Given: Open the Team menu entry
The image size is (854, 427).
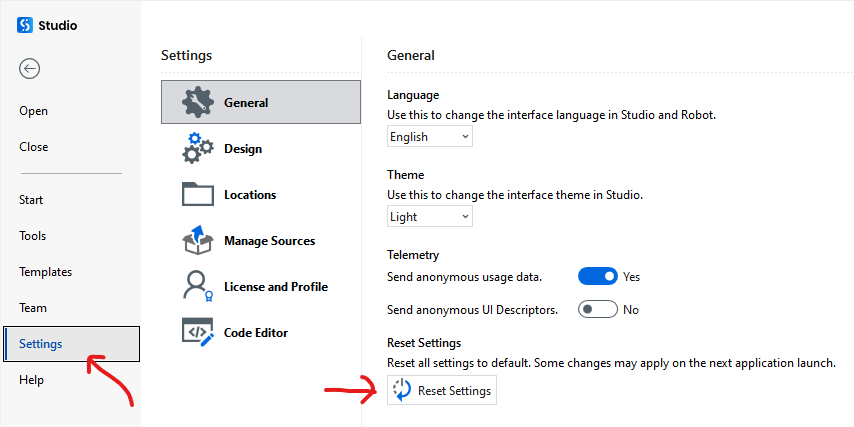Looking at the screenshot, I should point(33,308).
